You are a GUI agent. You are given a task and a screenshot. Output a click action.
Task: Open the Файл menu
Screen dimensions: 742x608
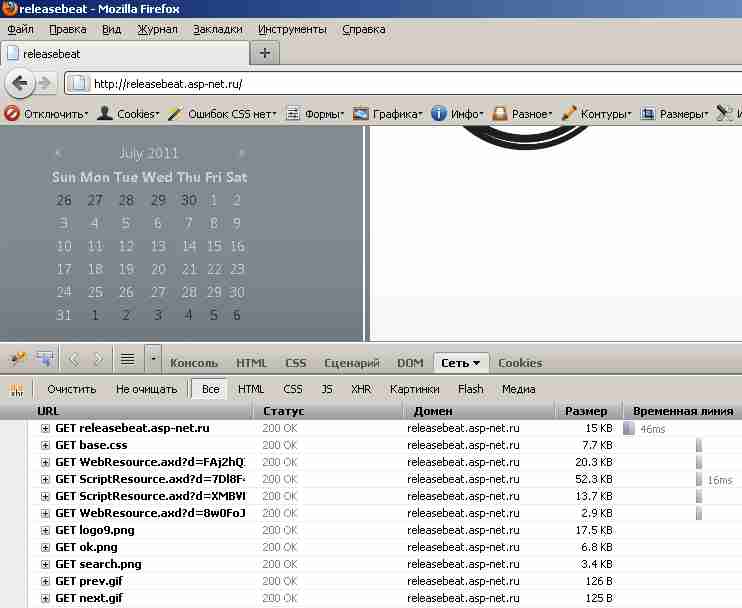coord(20,29)
